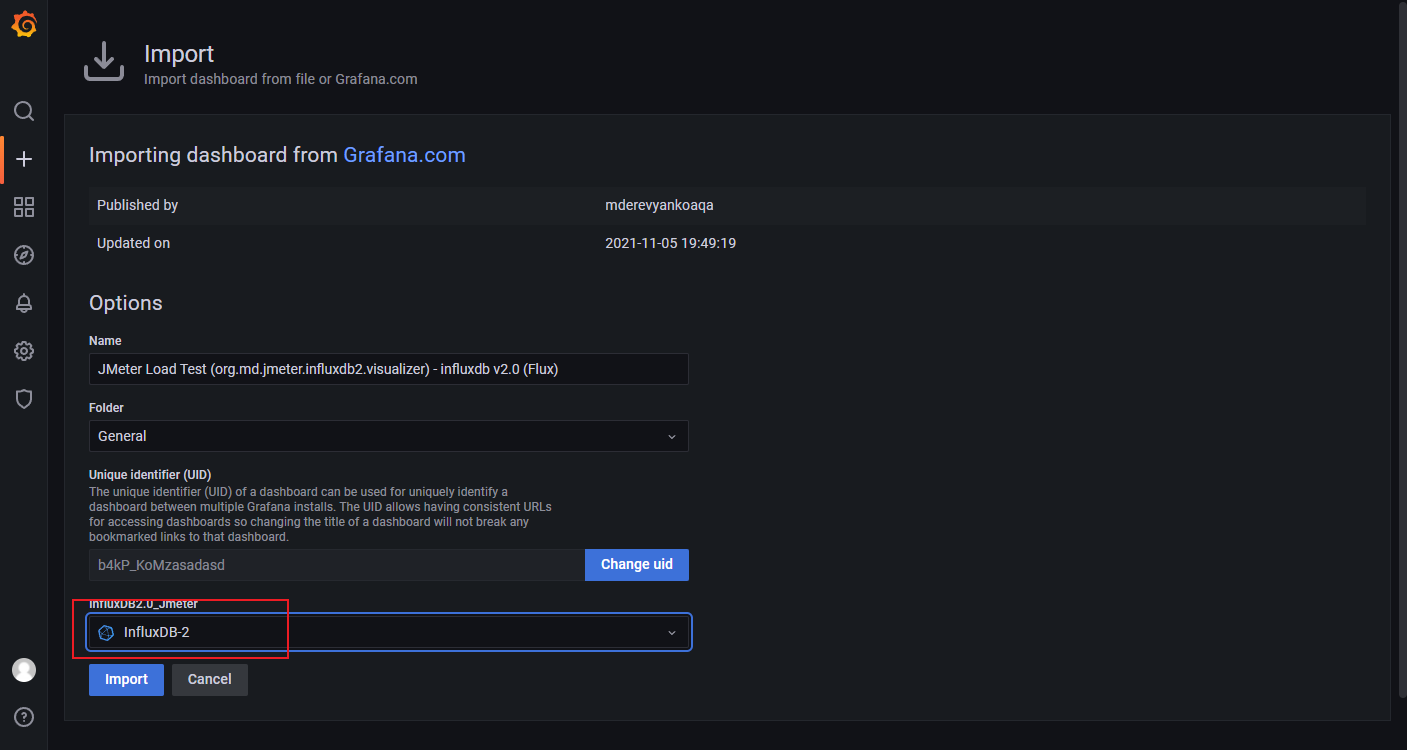Click the Folder field label
Screen dimensions: 1407x750
(106, 408)
